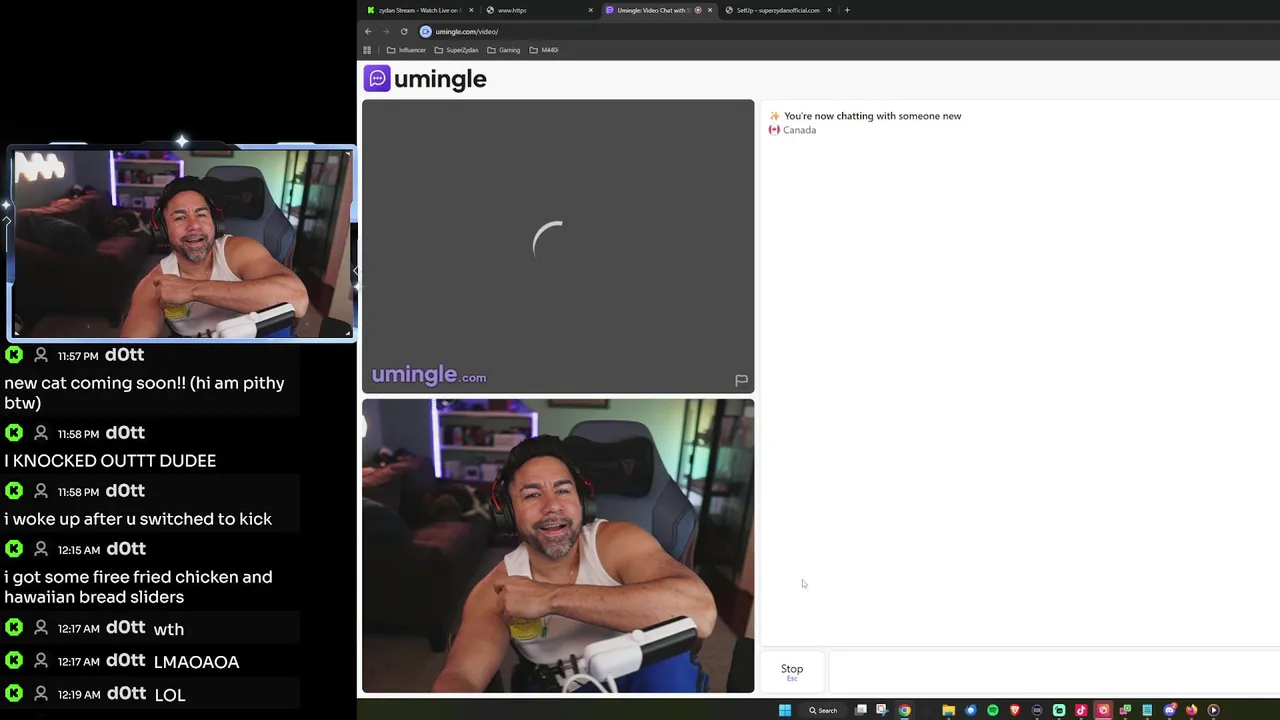
Task: Open Chrome from the taskbar
Action: click(x=904, y=710)
